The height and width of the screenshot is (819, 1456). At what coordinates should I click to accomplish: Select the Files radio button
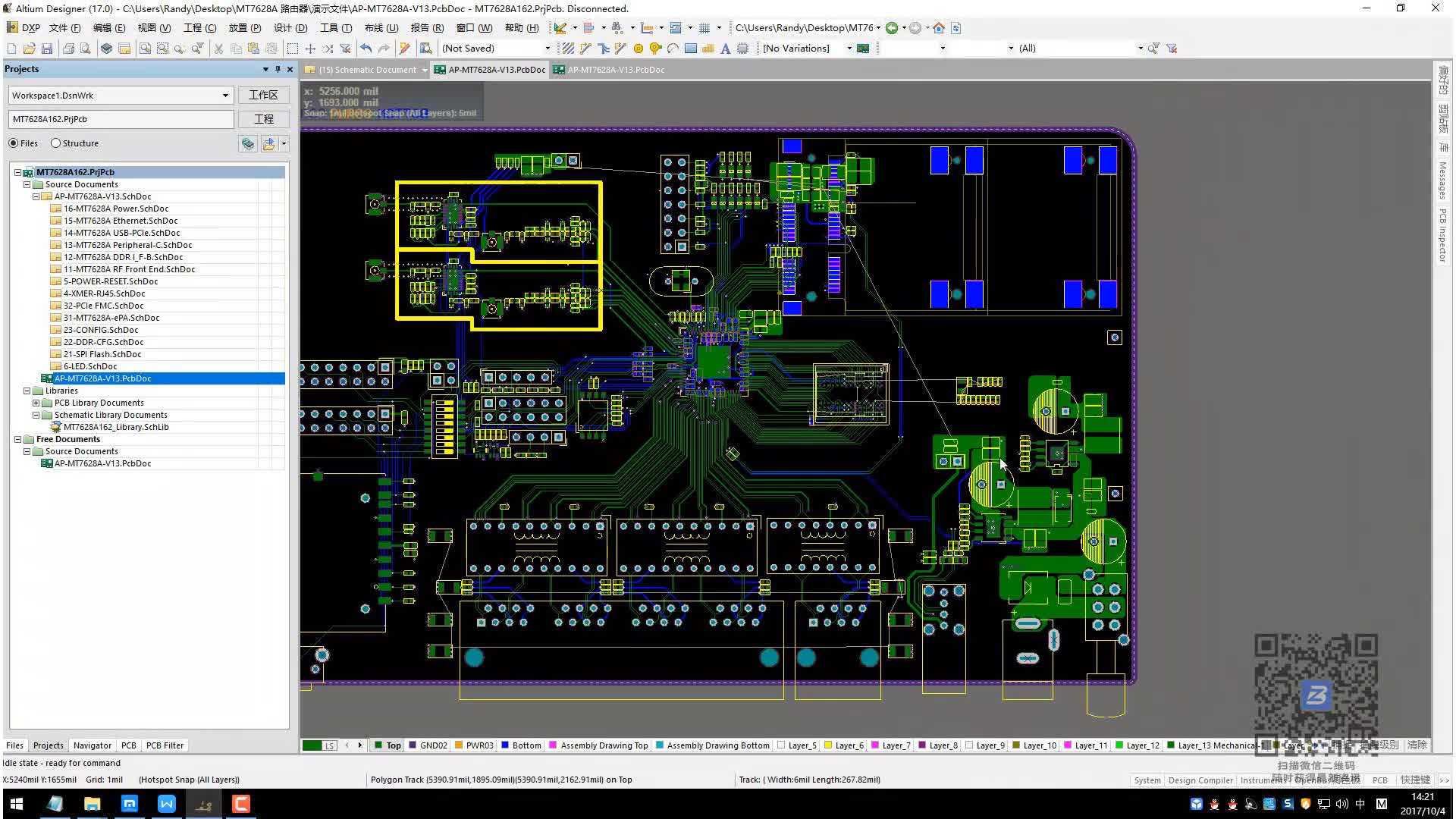click(13, 143)
